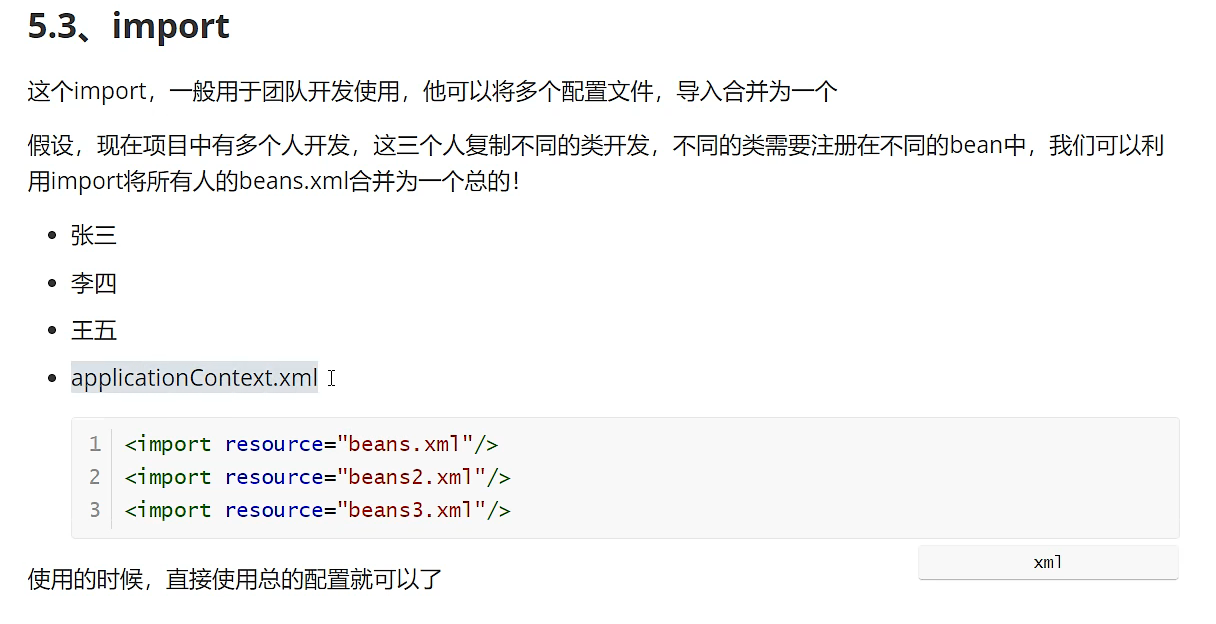The image size is (1216, 624).
Task: Select the 王五 list item
Action: click(x=93, y=331)
